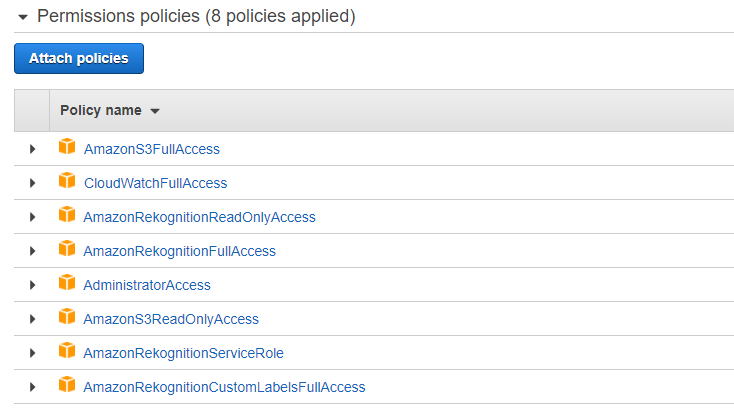Viewport: 734px width, 417px height.
Task: Expand the AmazonS3FullAccess policy row
Action: [32, 149]
